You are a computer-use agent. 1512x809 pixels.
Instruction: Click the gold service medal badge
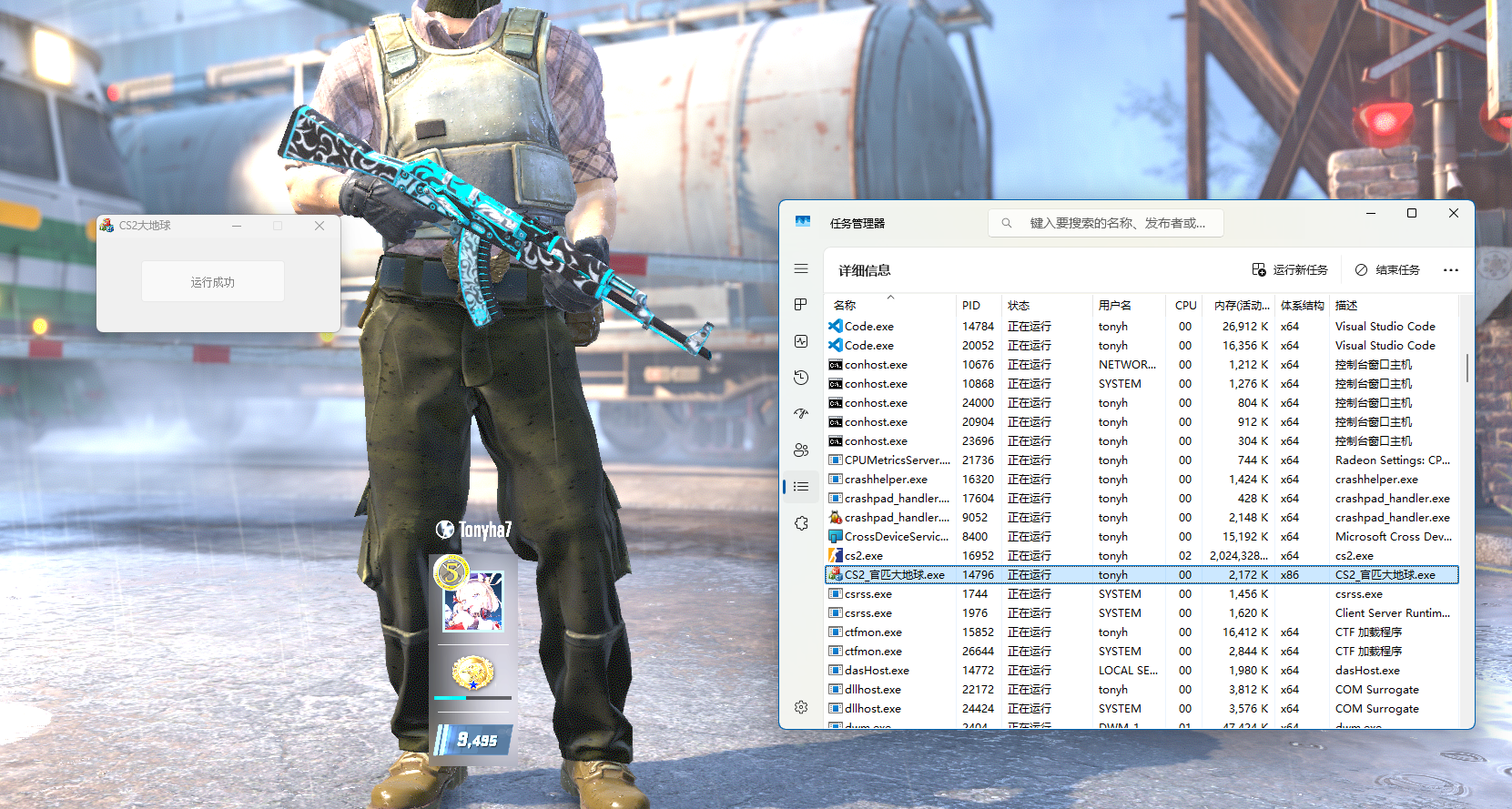473,673
